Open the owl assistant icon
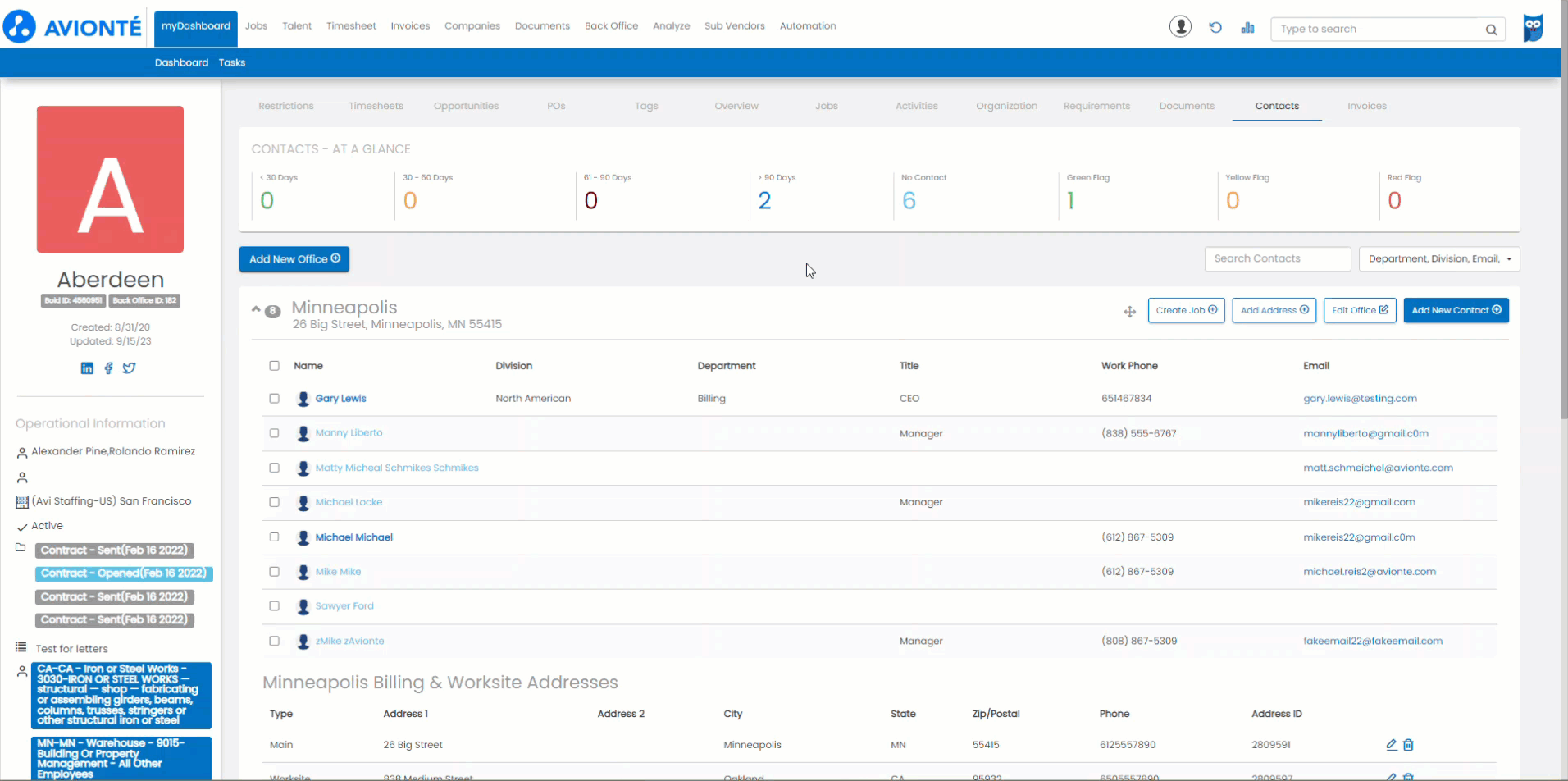 [x=1533, y=28]
